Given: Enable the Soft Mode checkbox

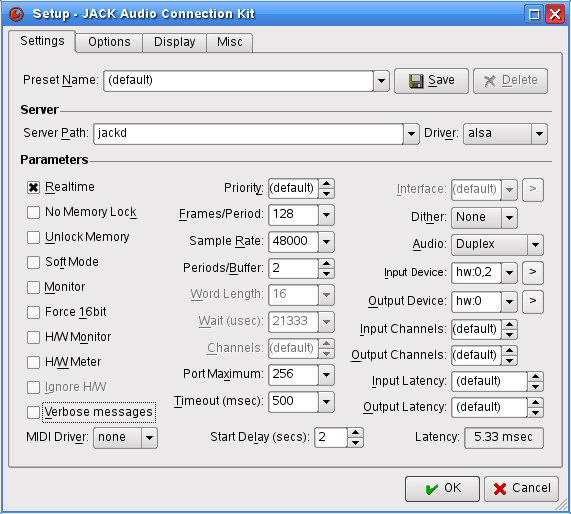Looking at the screenshot, I should pos(33,262).
